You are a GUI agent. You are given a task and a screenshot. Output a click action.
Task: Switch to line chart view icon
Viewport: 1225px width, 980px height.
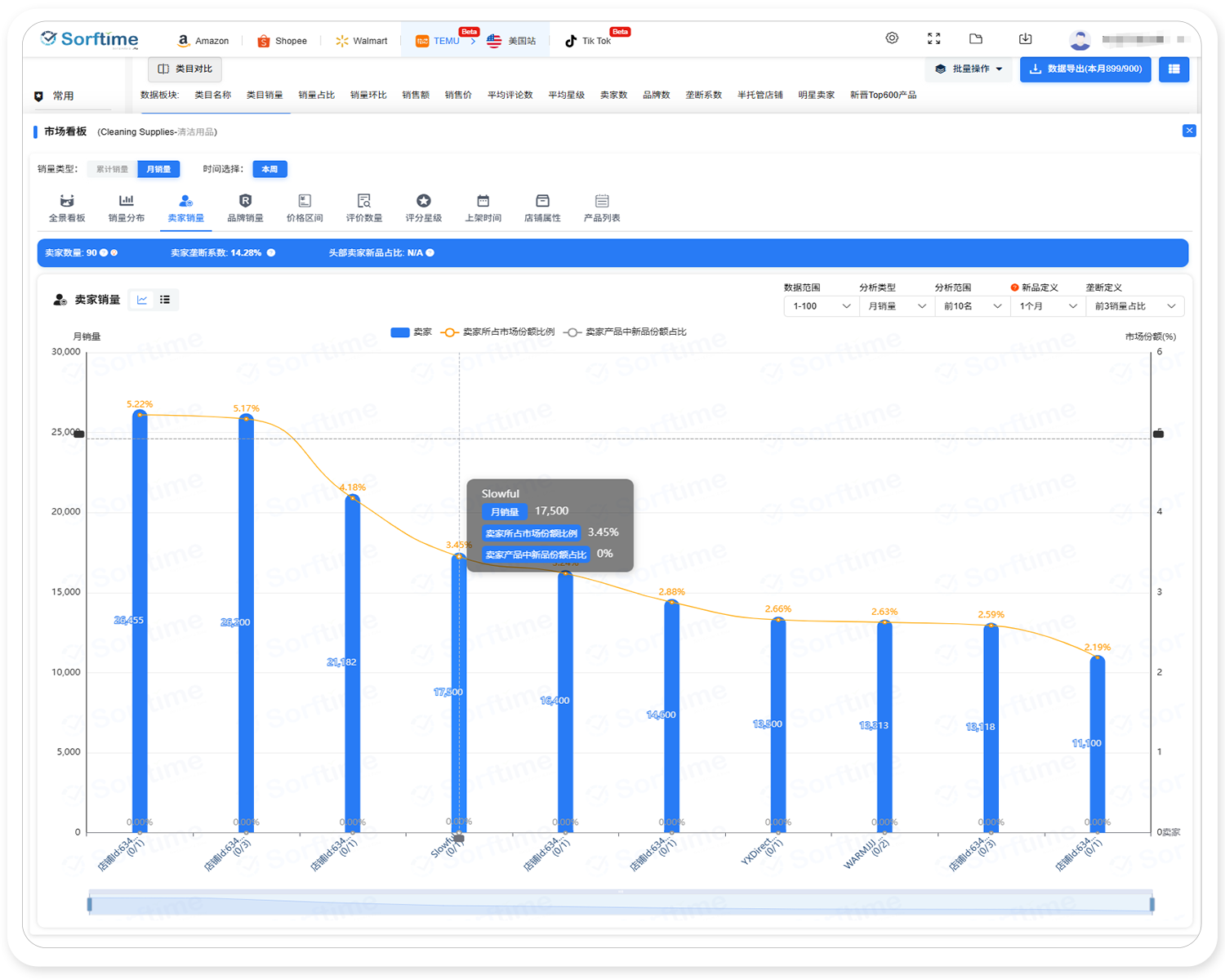(x=142, y=300)
